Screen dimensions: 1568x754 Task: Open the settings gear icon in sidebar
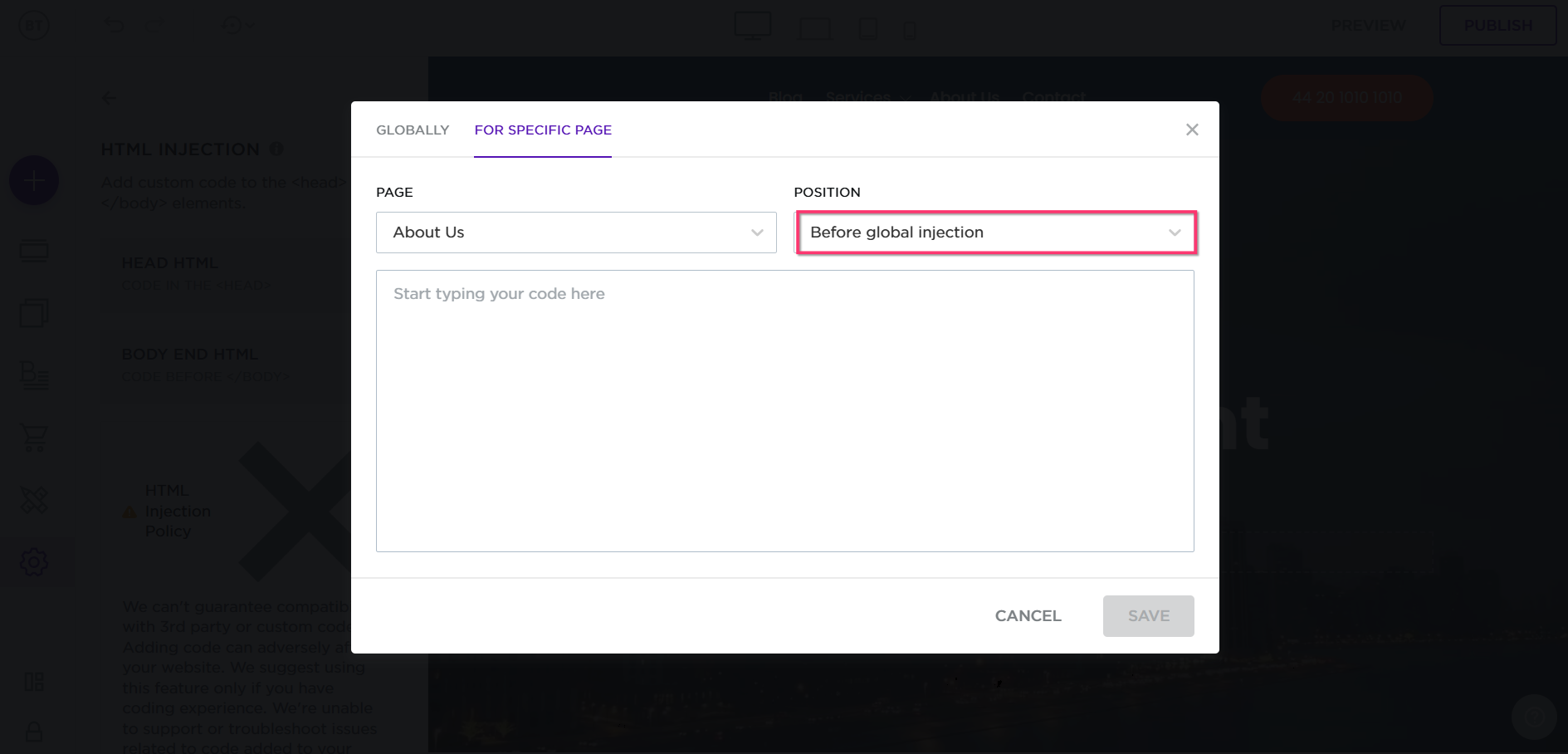coord(34,562)
